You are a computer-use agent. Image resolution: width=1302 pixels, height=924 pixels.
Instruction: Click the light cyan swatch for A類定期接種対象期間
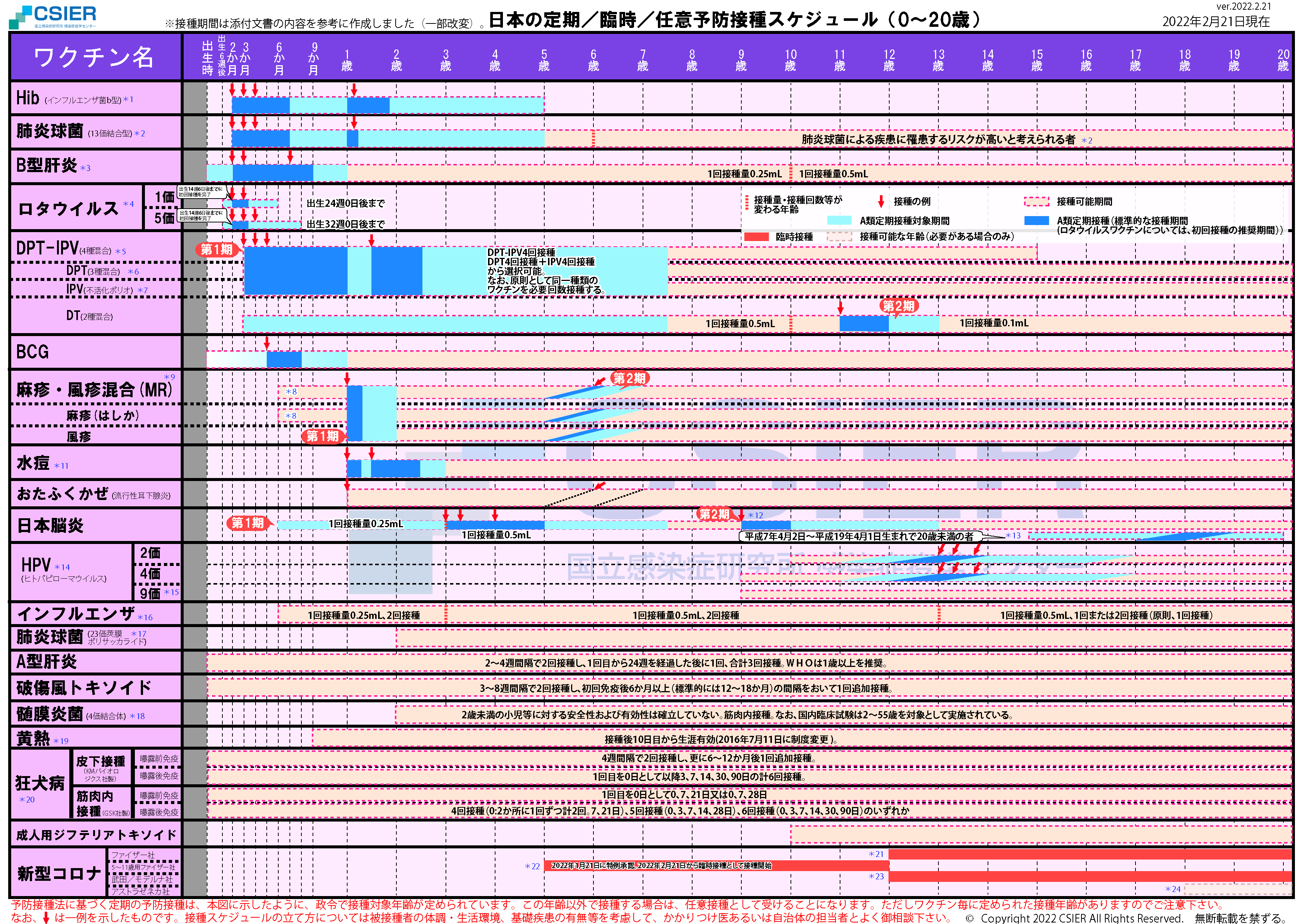coord(840,220)
